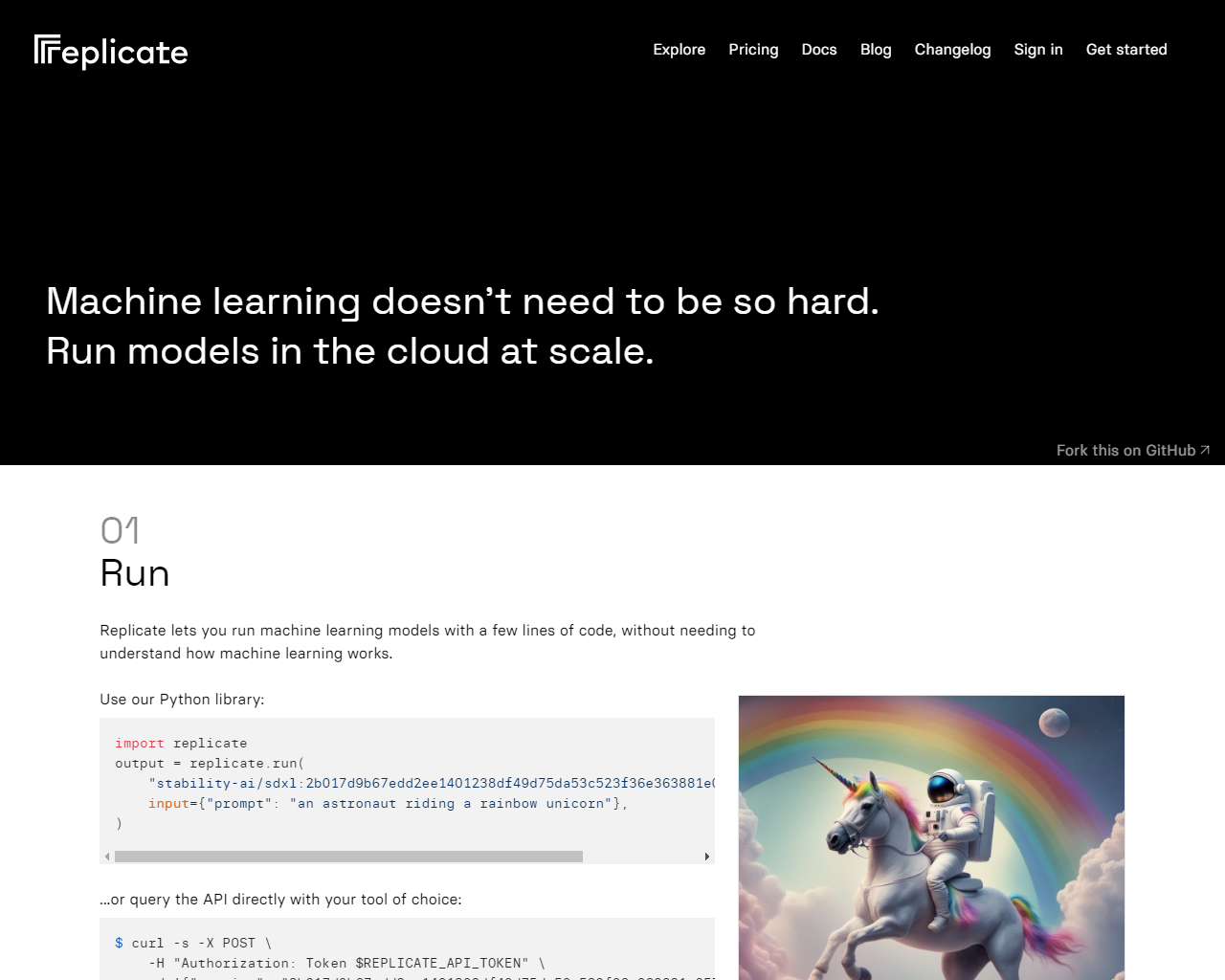
Task: Click the 'import replicate' code line
Action: click(x=181, y=744)
